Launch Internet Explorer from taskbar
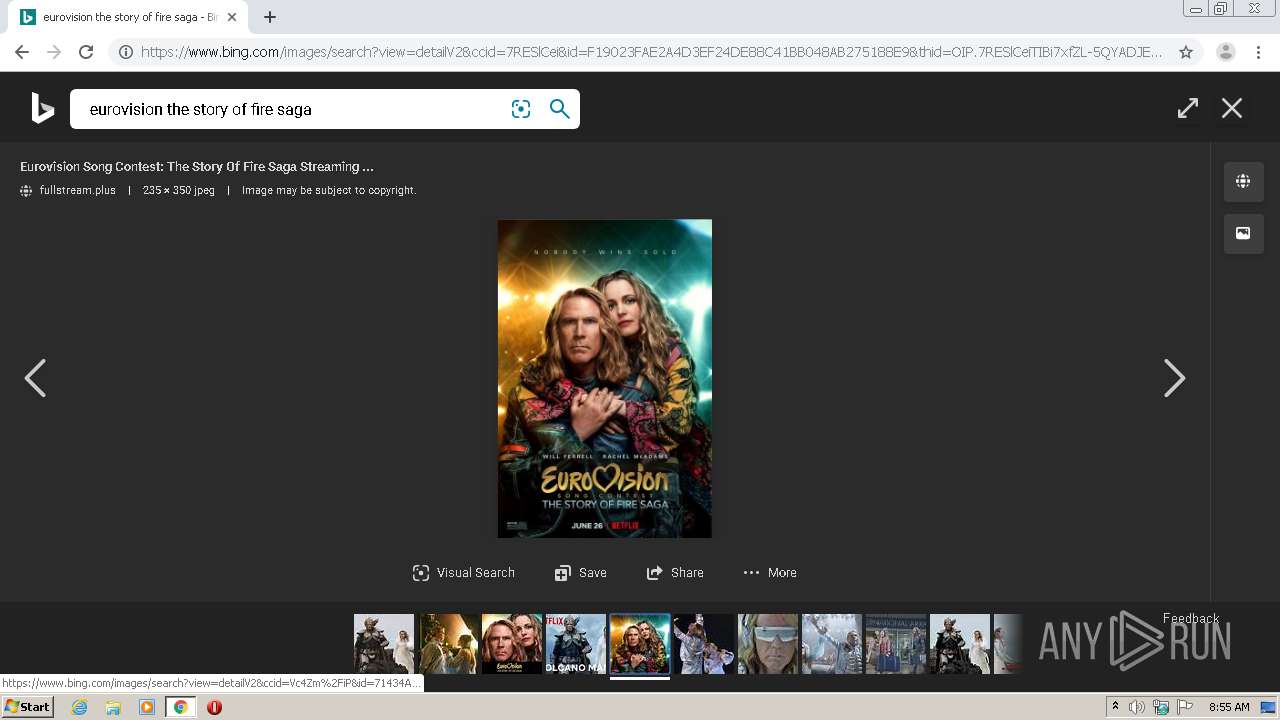Viewport: 1280px width, 720px height. pos(80,707)
